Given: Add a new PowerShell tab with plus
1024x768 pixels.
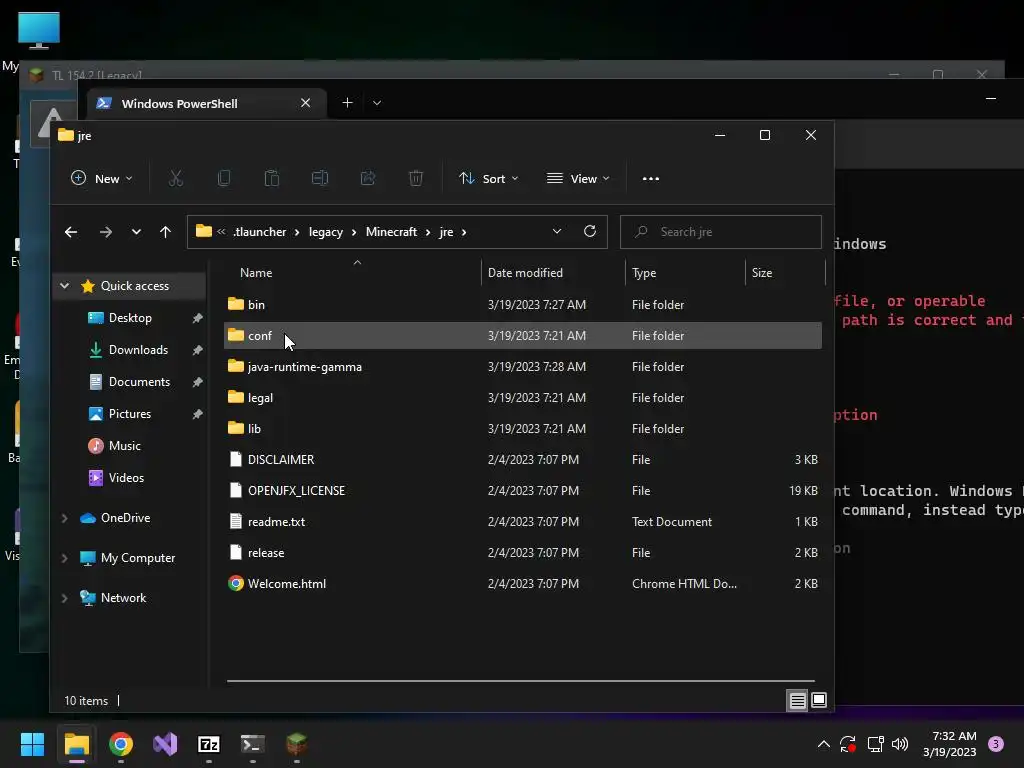Looking at the screenshot, I should tap(347, 103).
